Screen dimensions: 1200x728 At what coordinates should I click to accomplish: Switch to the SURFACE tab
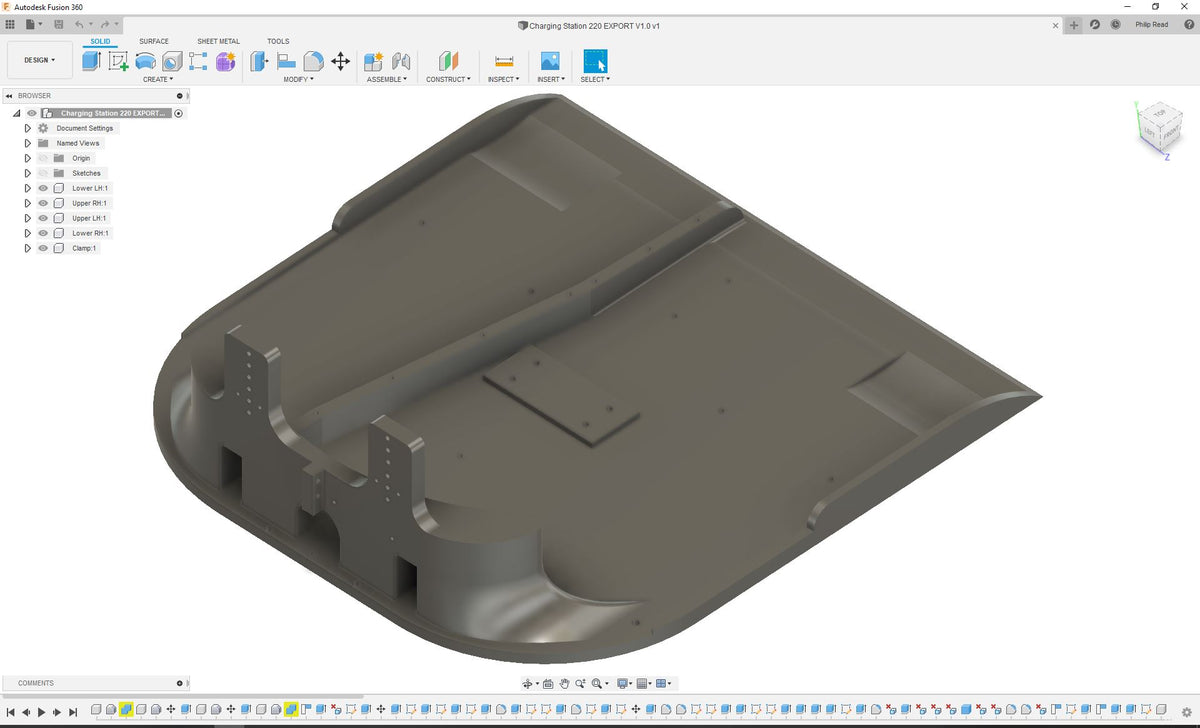154,41
